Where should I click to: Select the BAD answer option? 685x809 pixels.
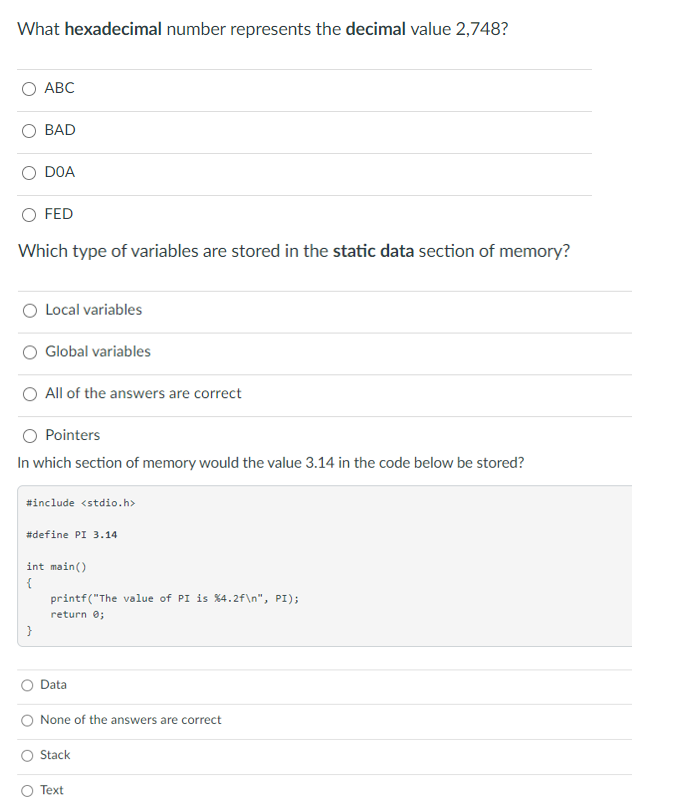[x=29, y=130]
